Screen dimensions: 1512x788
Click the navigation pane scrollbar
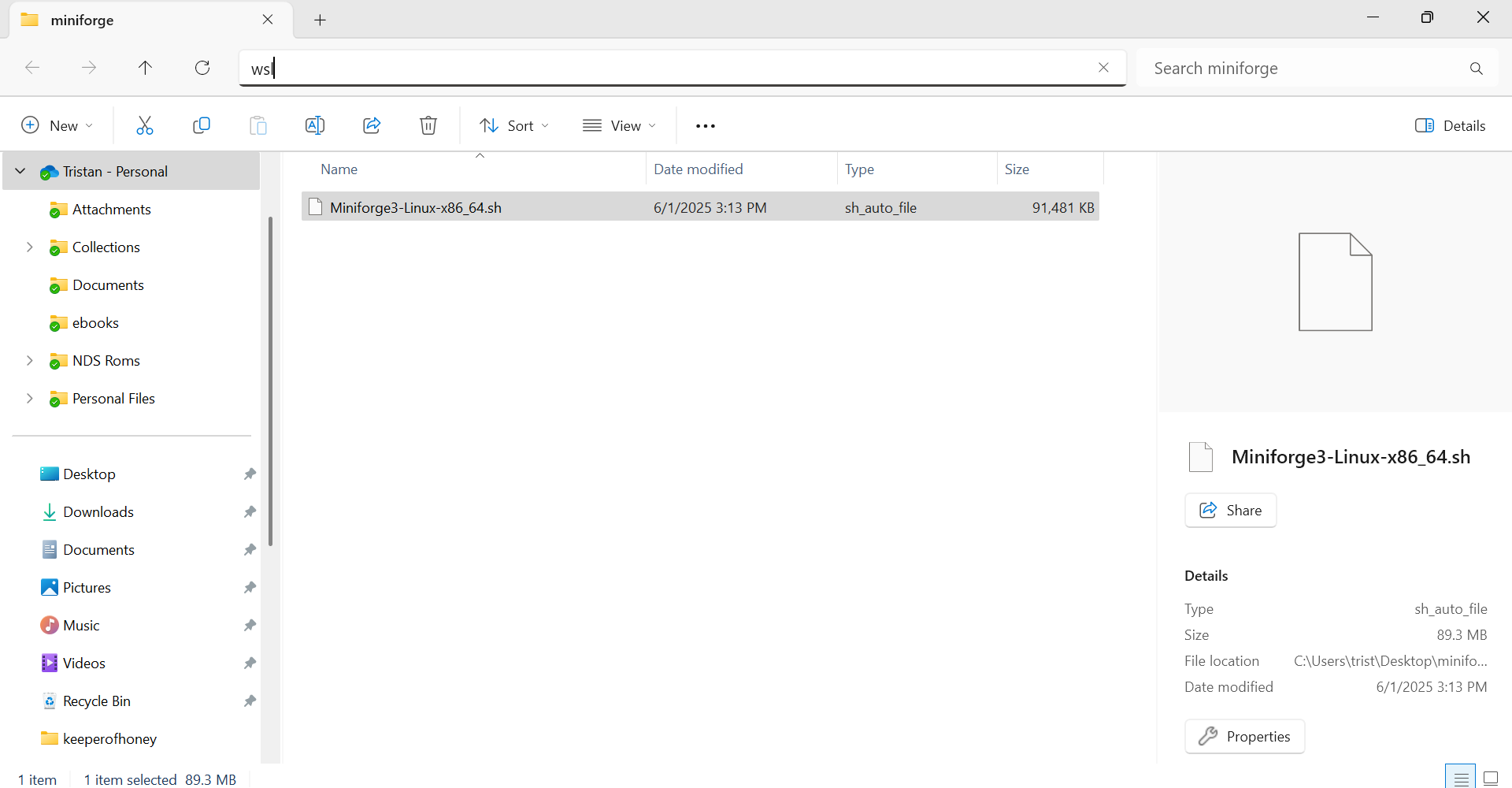point(270,381)
